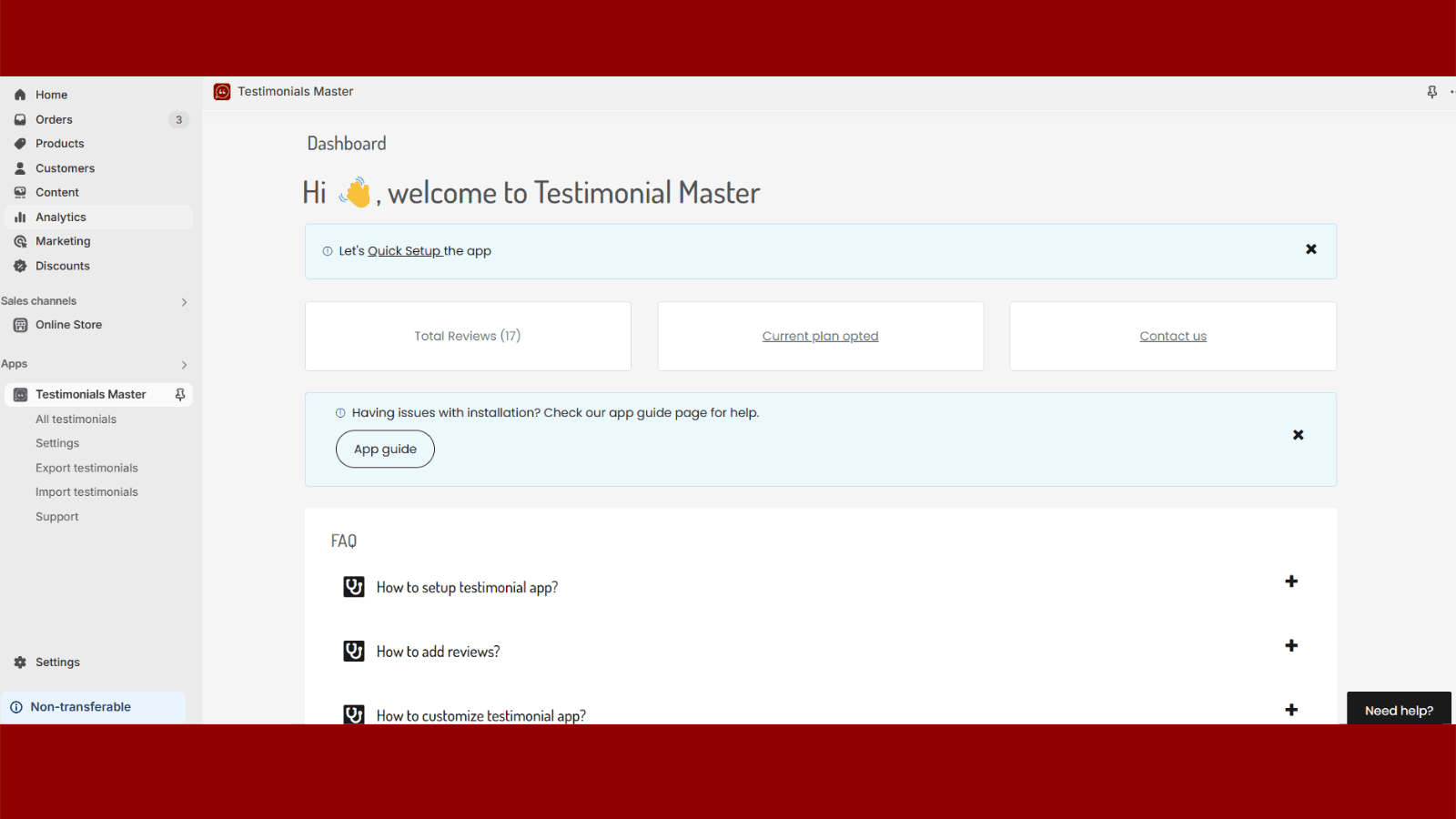Open the Products section

(59, 143)
